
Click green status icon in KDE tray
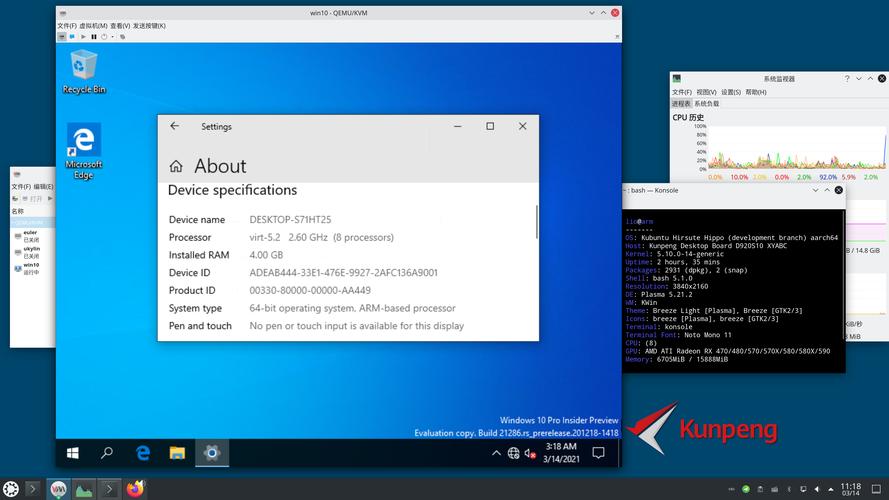pyautogui.click(x=746, y=489)
